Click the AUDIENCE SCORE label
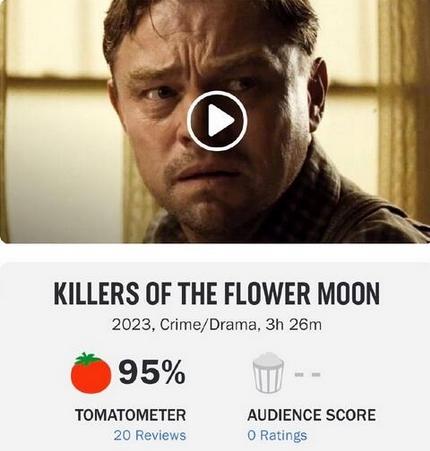This screenshot has width=430, height=451. click(311, 415)
